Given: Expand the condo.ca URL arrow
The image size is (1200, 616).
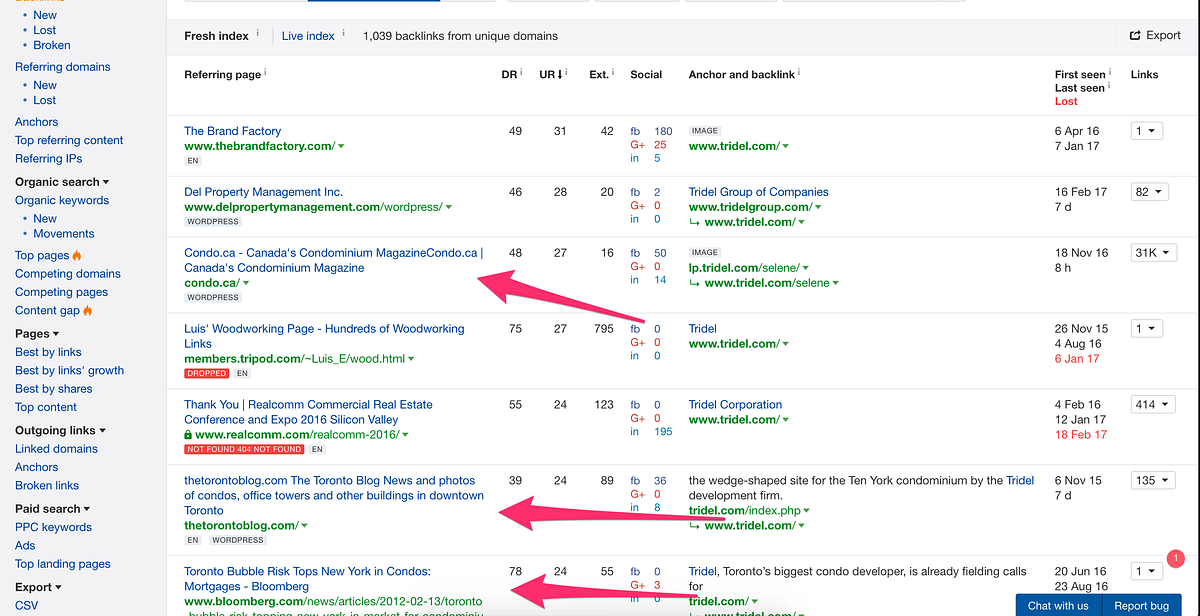Looking at the screenshot, I should [x=246, y=284].
